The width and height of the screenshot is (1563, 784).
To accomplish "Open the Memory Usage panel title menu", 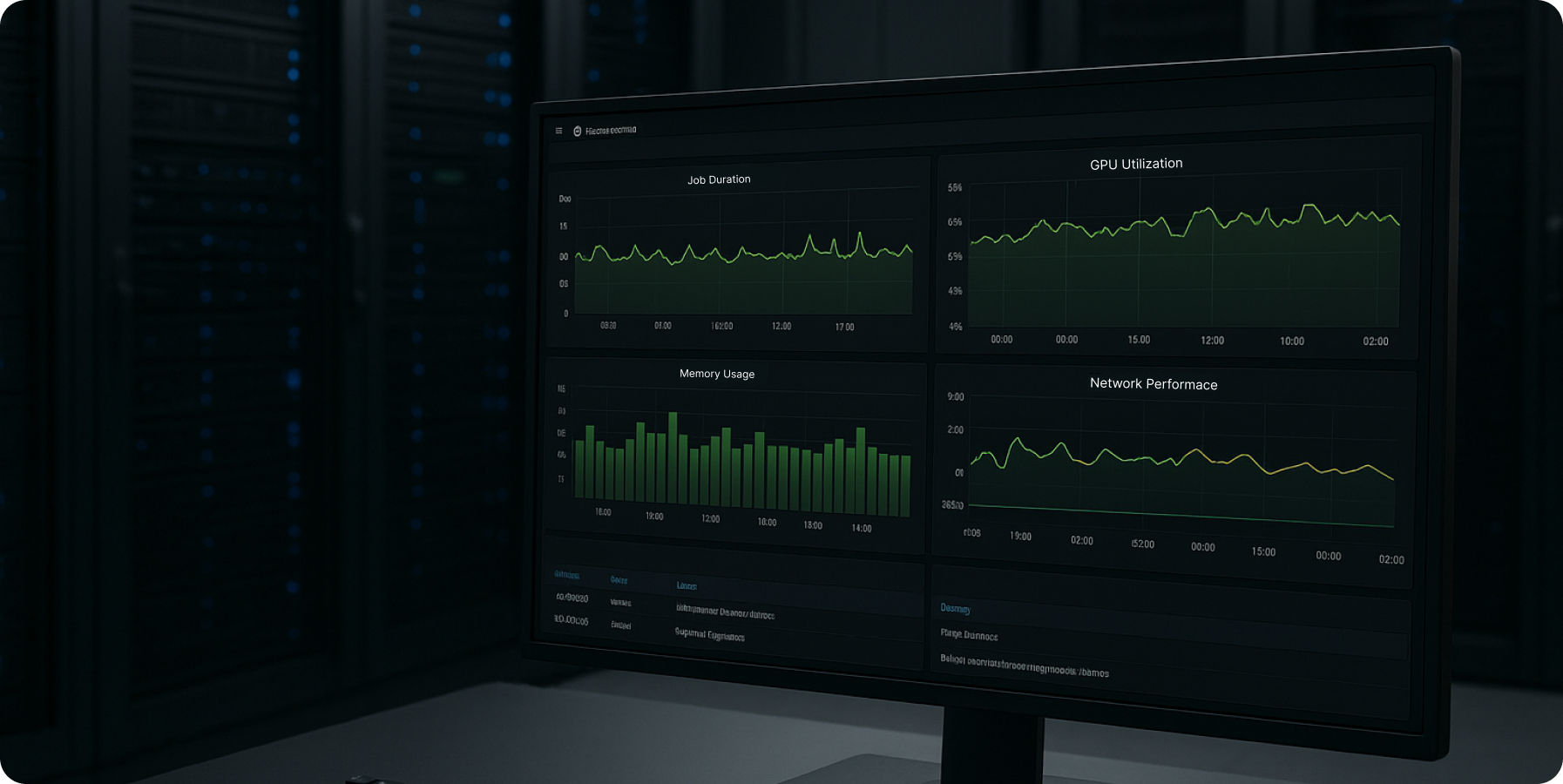I will [x=717, y=374].
